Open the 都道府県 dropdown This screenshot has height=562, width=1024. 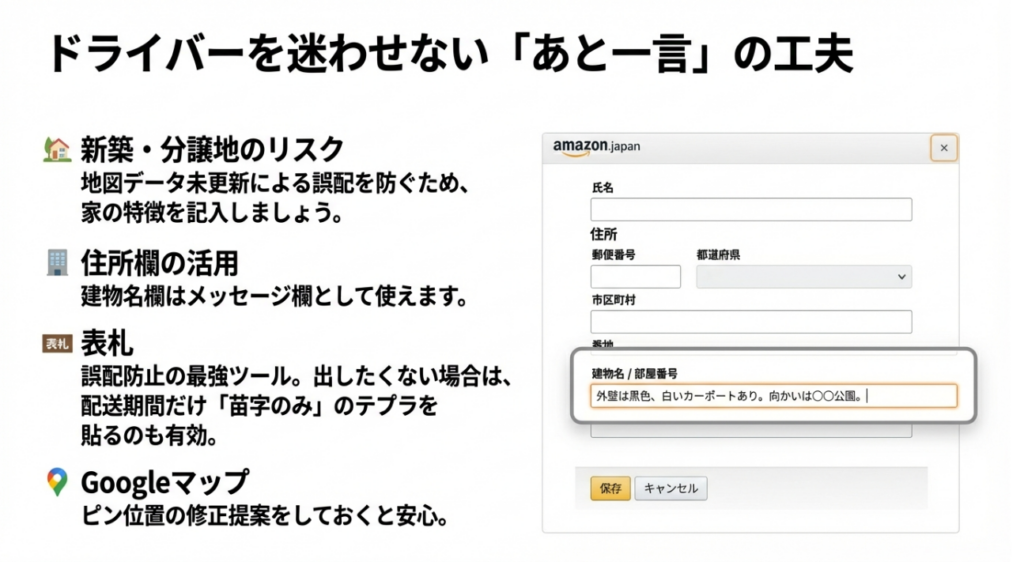[803, 277]
